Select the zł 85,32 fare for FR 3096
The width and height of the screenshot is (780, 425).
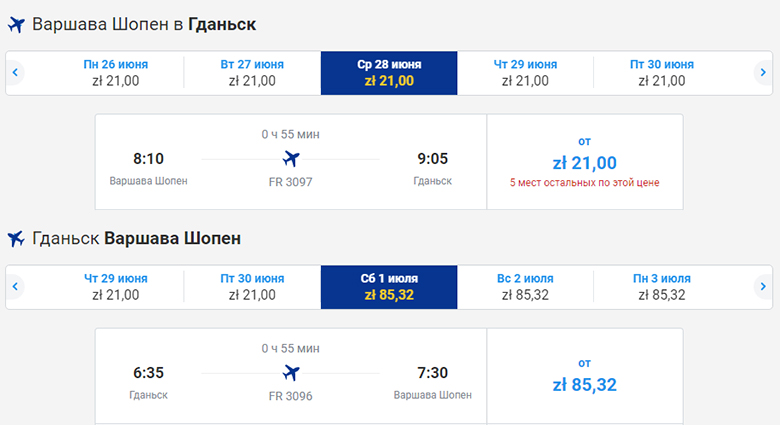coord(584,383)
